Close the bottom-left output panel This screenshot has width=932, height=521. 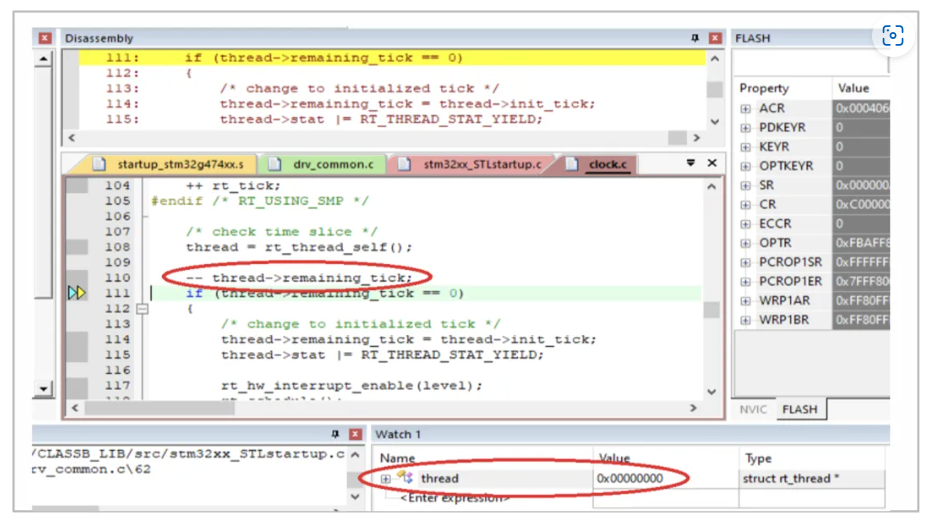(355, 434)
